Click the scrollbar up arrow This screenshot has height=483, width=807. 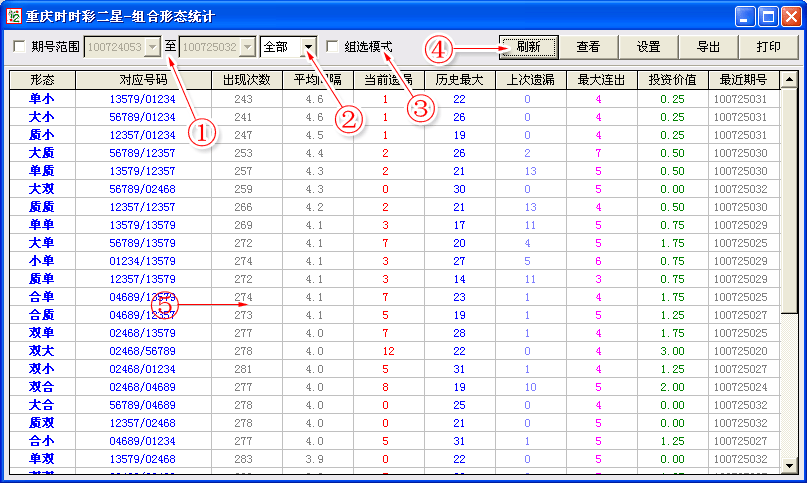coord(788,80)
